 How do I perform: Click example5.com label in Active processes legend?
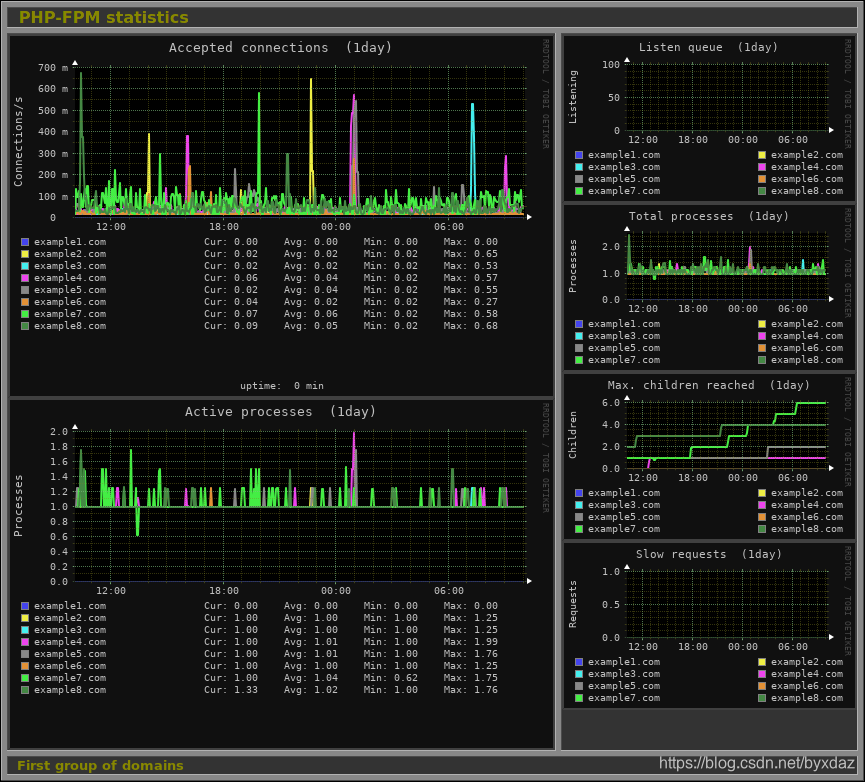[70, 654]
